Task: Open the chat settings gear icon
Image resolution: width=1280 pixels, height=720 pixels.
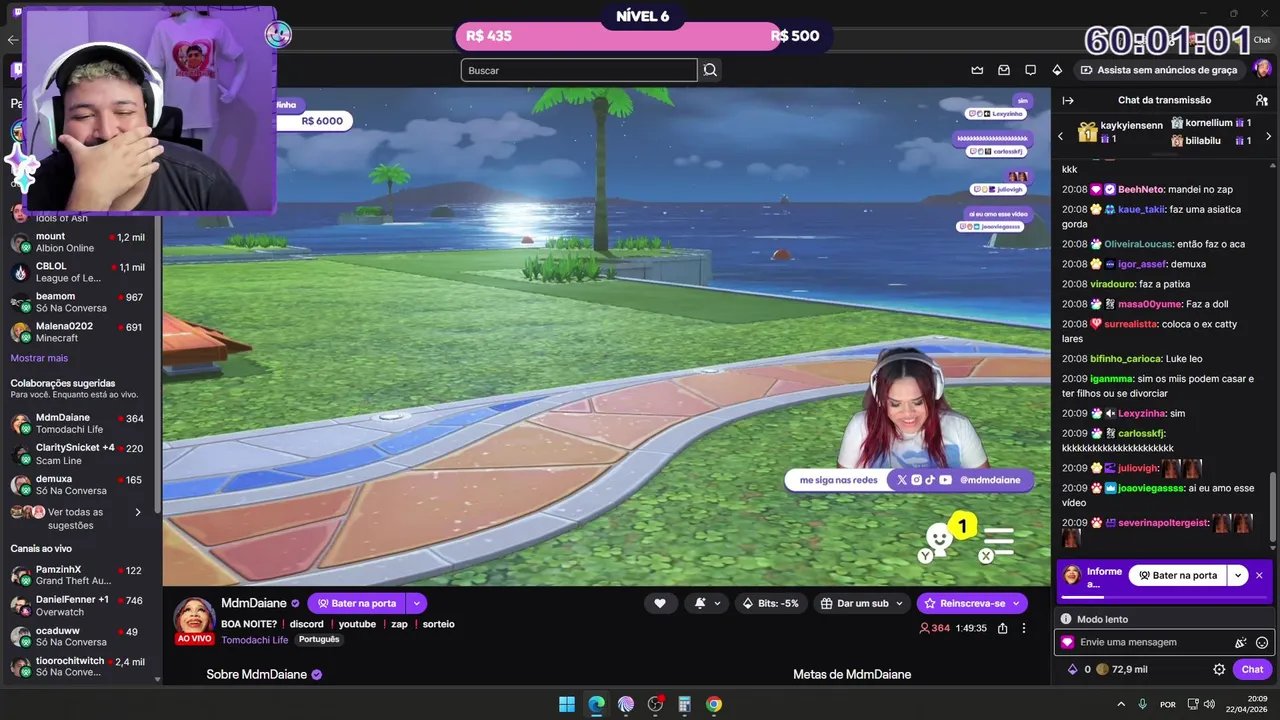Action: coord(1219,669)
